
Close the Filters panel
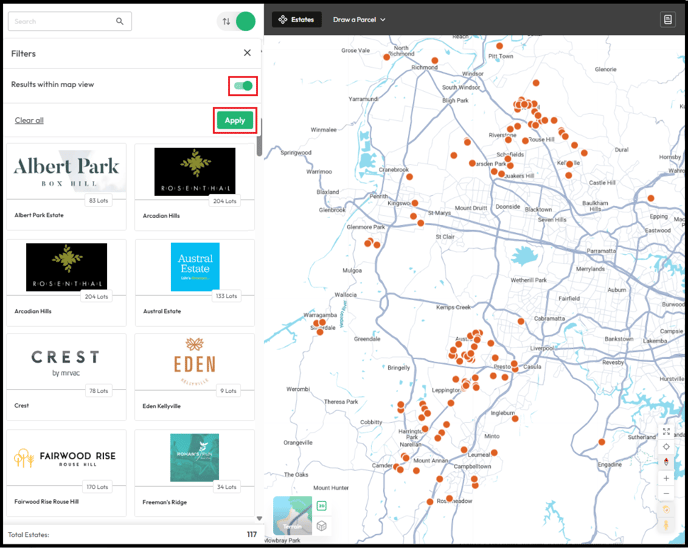click(247, 53)
